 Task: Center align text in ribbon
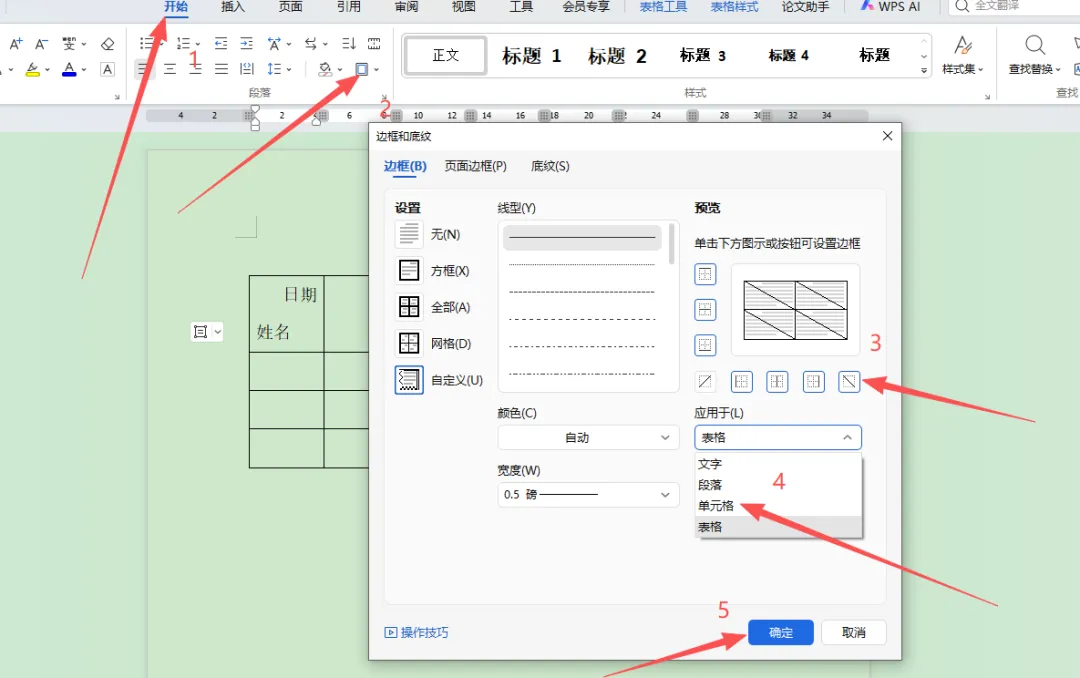tap(170, 69)
